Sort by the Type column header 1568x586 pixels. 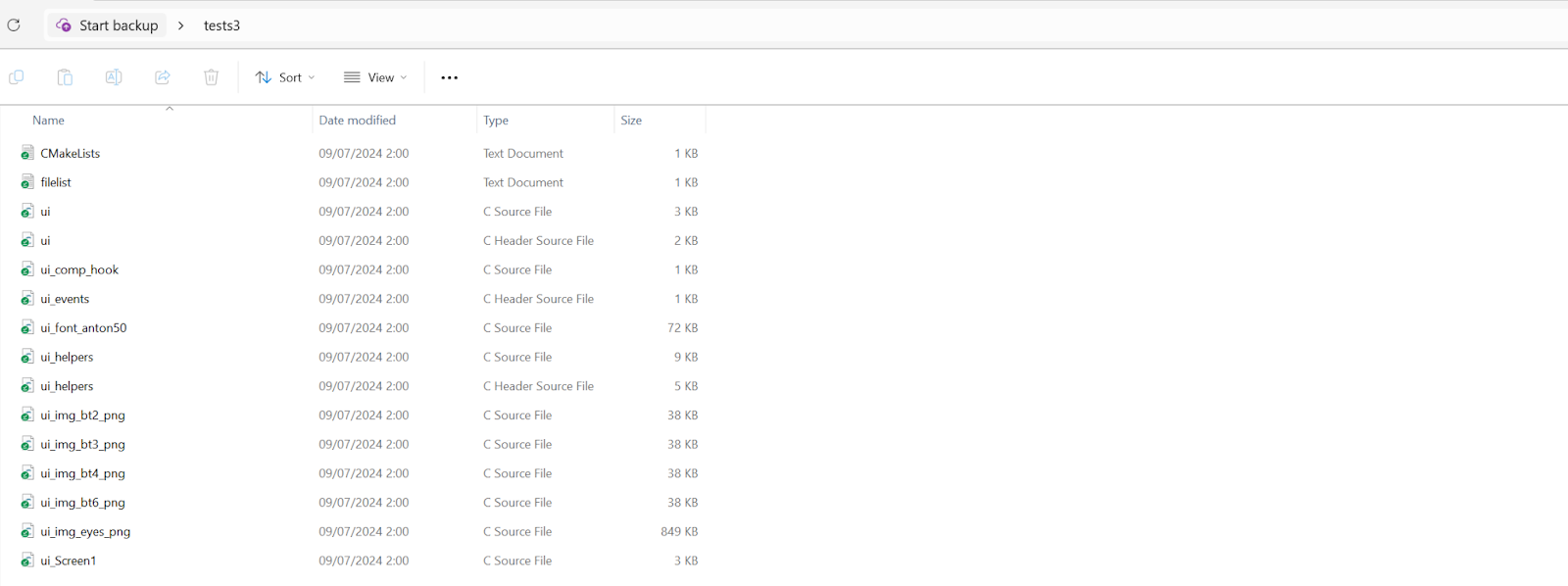[496, 121]
